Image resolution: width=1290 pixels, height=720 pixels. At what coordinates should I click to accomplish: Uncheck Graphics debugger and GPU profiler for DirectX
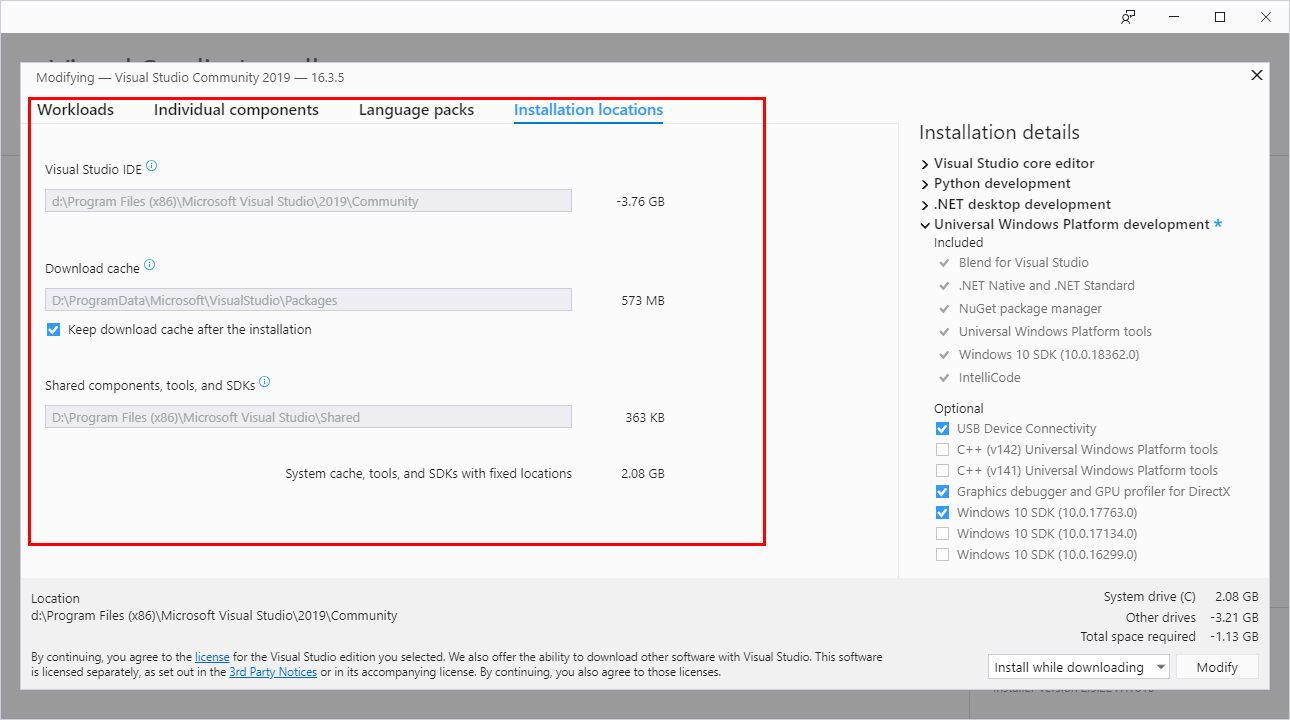pyautogui.click(x=942, y=492)
